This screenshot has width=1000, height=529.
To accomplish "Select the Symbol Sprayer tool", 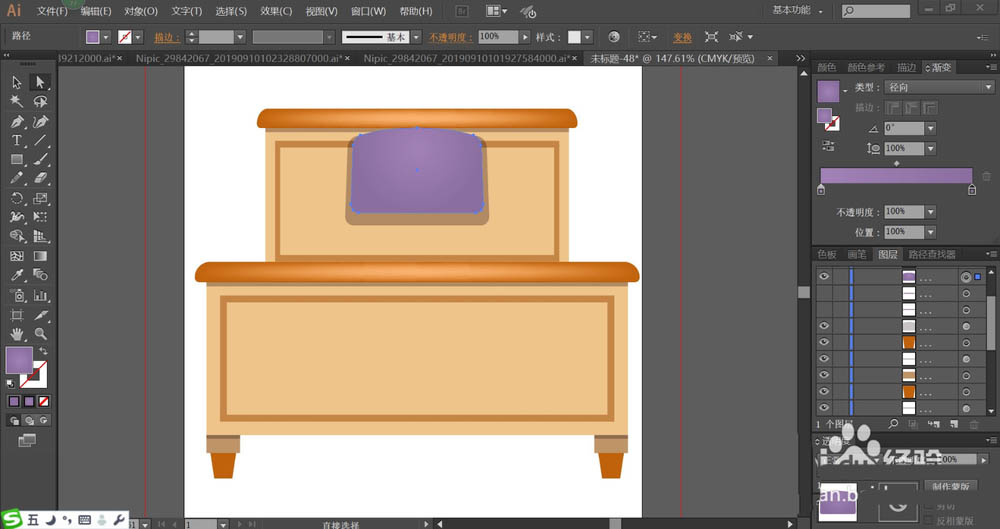I will [x=17, y=295].
